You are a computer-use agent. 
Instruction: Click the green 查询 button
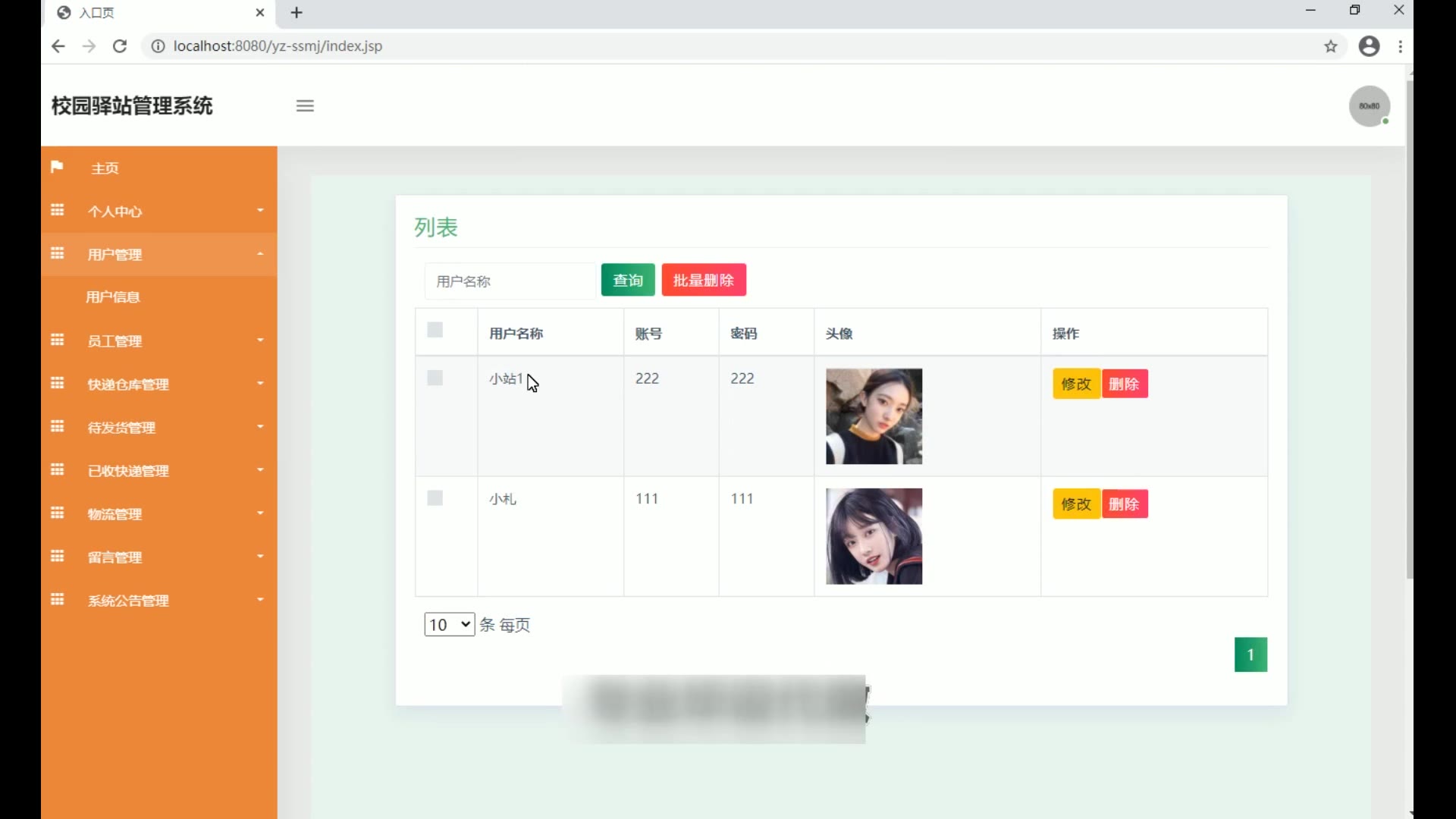click(x=627, y=281)
